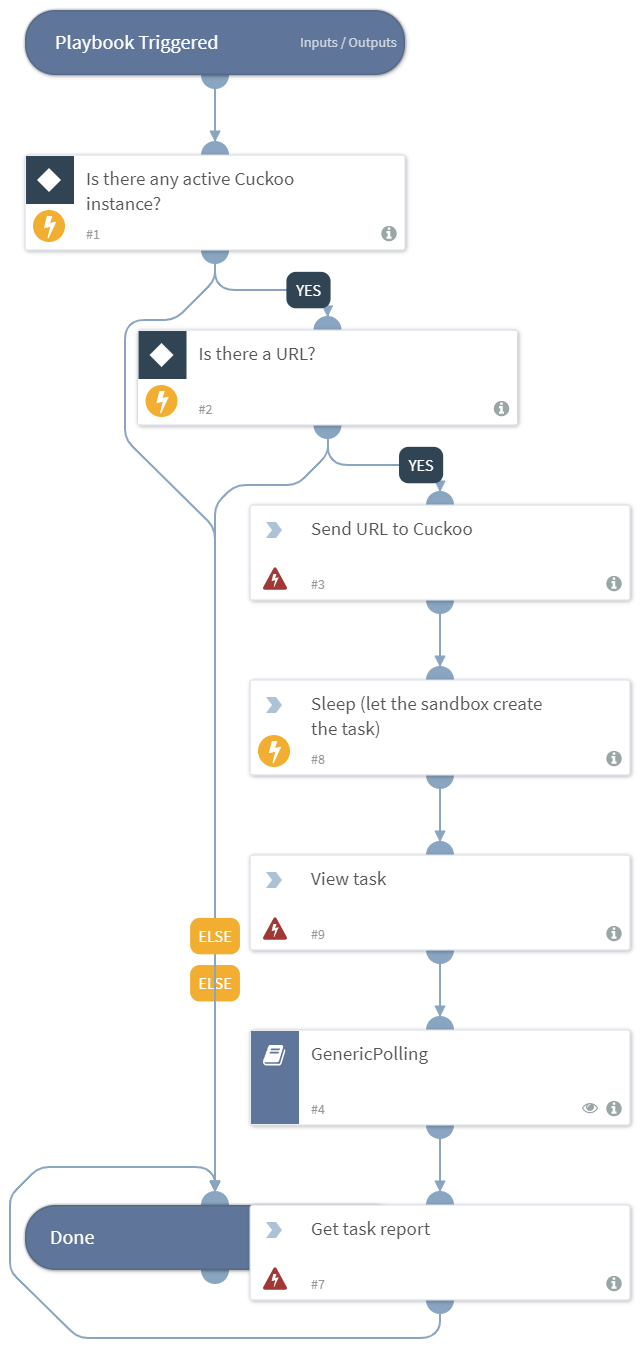
Task: Click orange lightning icon on Sleep task
Action: [274, 751]
